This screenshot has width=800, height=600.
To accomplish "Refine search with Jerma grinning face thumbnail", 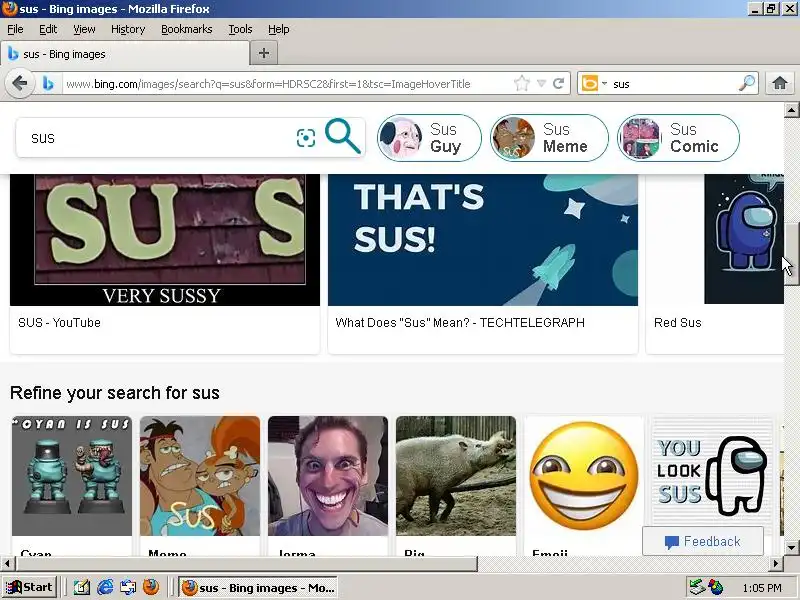I will [x=328, y=476].
